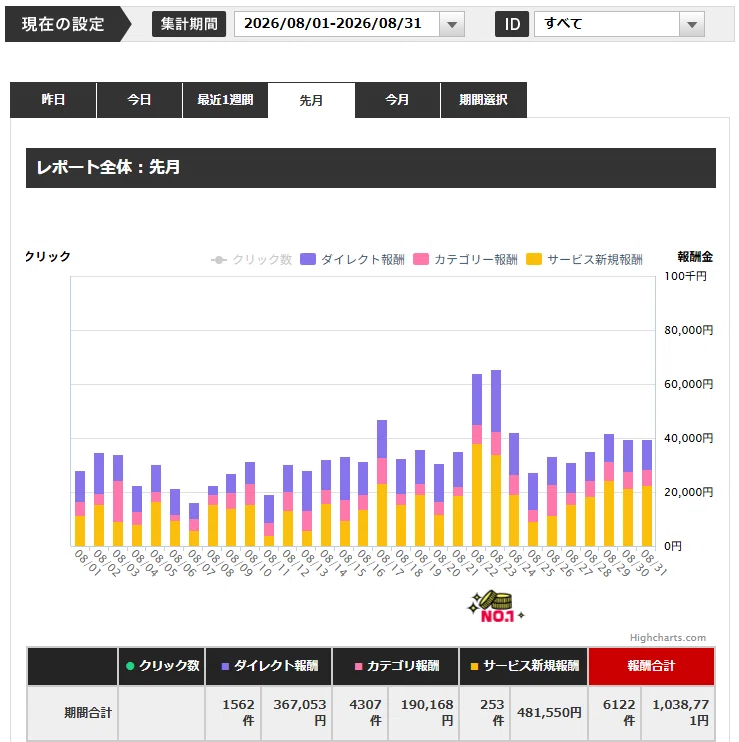Click the 08/22 chart bar
The height and width of the screenshot is (742, 739).
point(477,460)
